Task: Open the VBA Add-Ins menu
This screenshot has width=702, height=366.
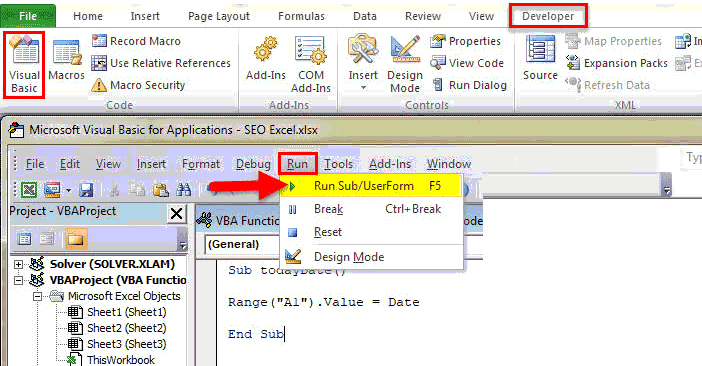Action: pos(390,164)
